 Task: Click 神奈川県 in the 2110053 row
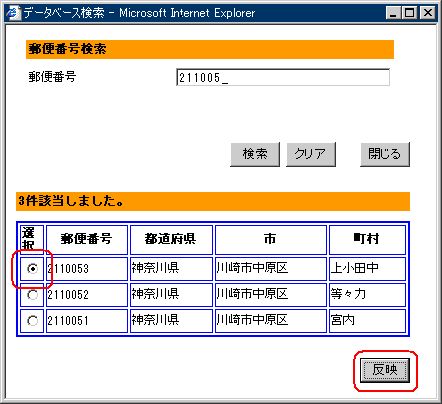pos(171,269)
